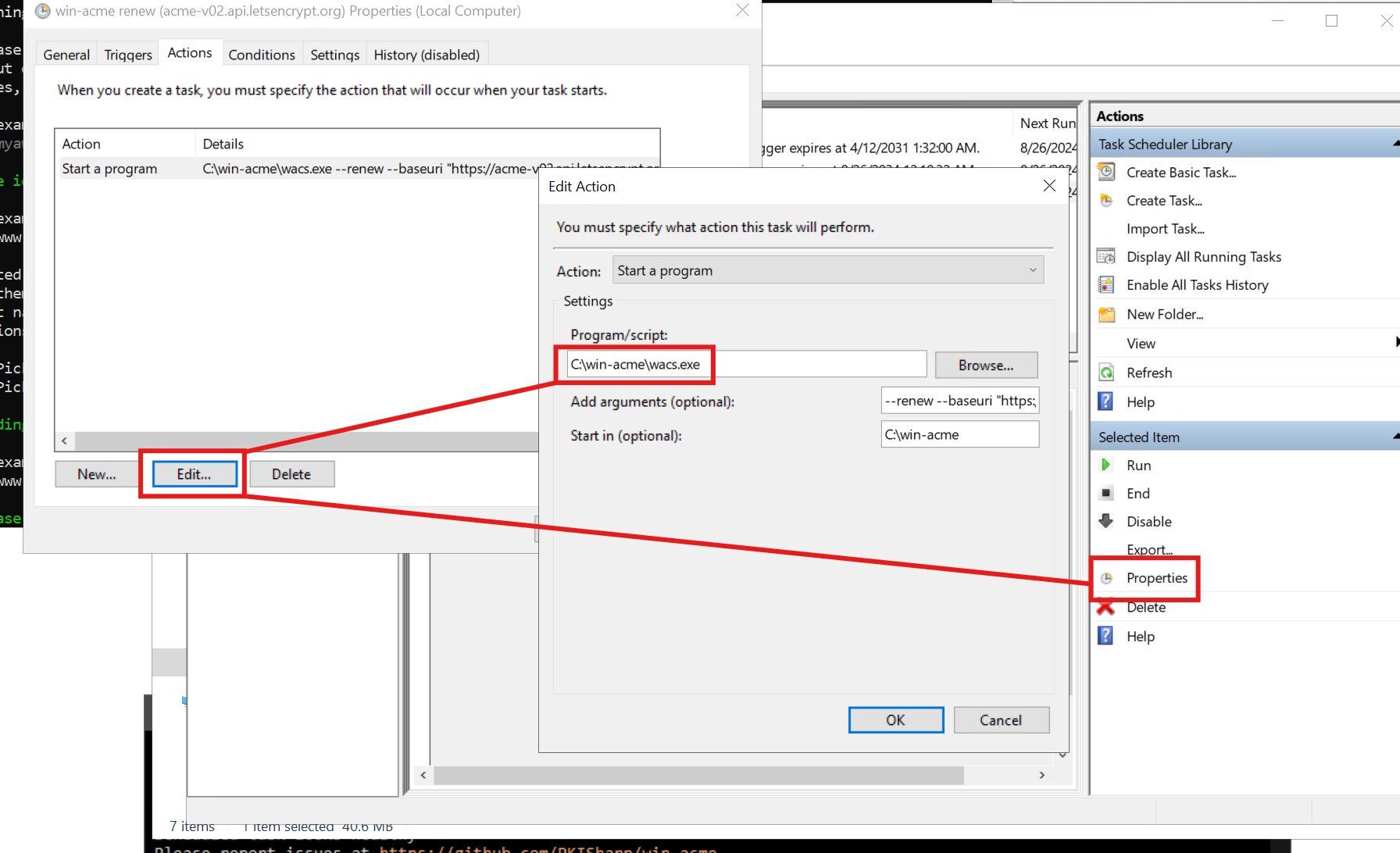Click the Disable down-arrow icon
1400x853 pixels.
tap(1106, 521)
